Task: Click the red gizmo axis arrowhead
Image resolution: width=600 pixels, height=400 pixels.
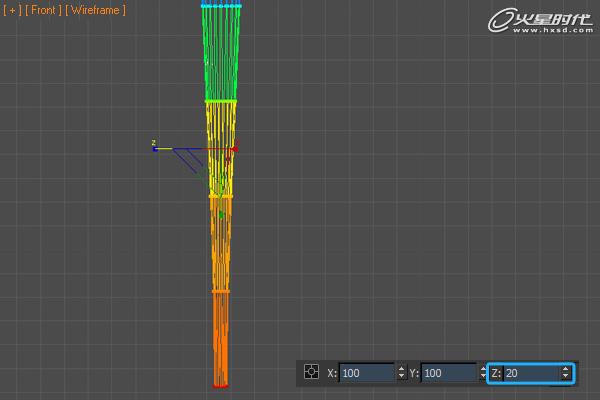Action: coord(234,149)
